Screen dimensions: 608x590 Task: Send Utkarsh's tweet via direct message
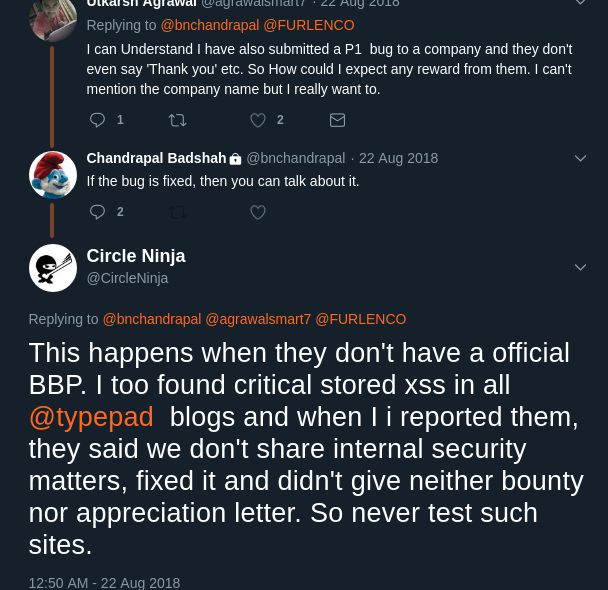tap(337, 120)
